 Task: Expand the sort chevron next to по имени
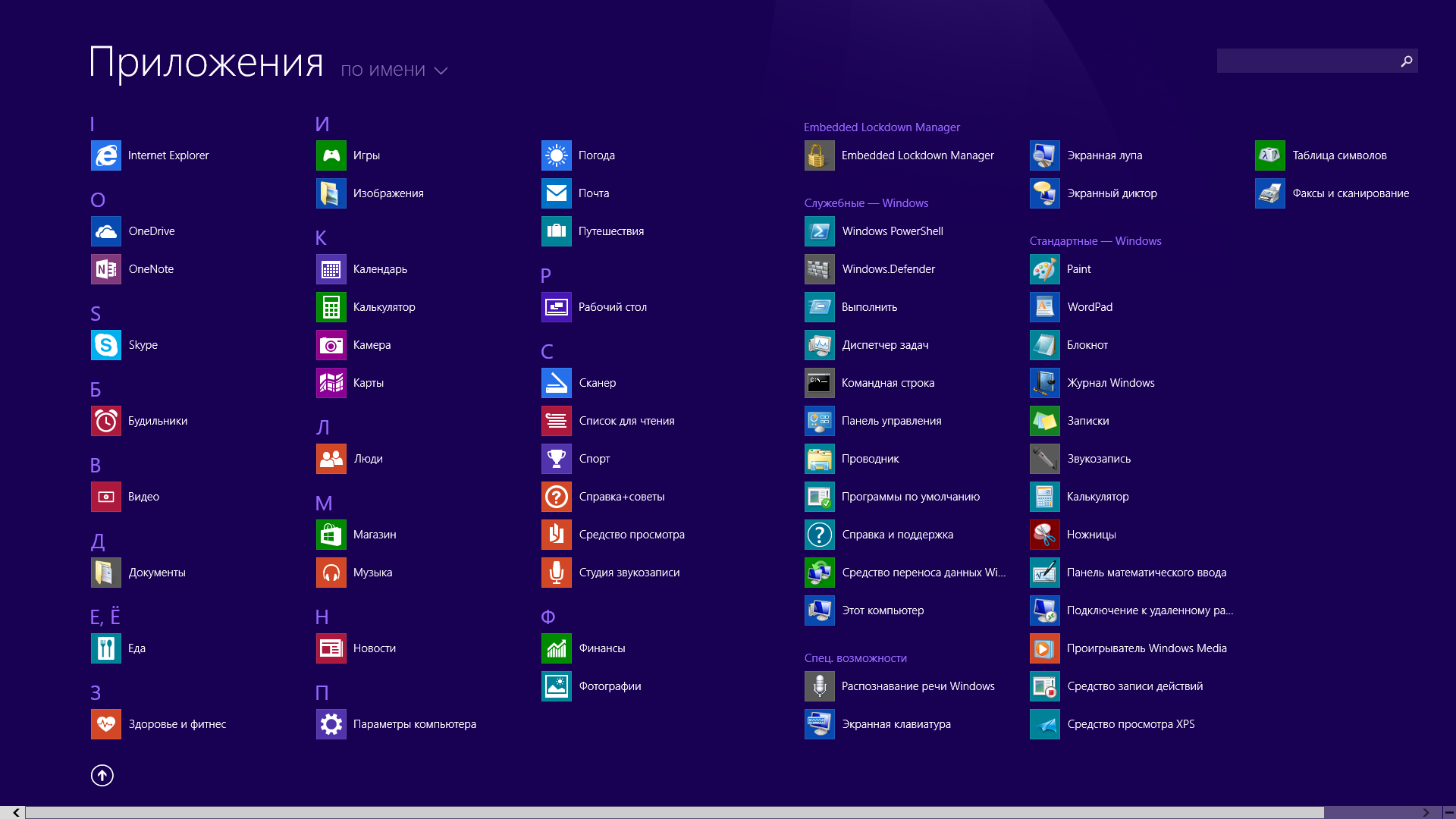[441, 71]
